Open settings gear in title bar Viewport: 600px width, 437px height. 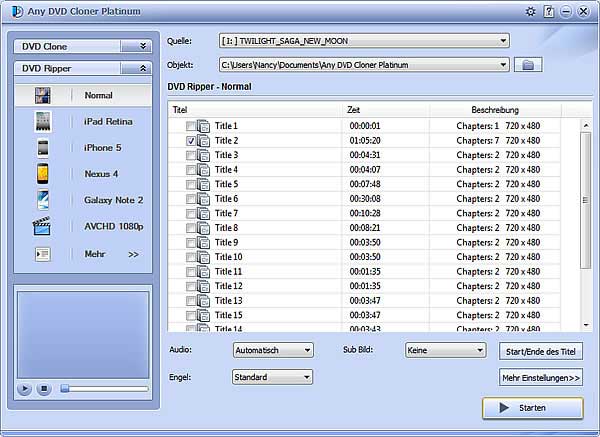tap(530, 12)
